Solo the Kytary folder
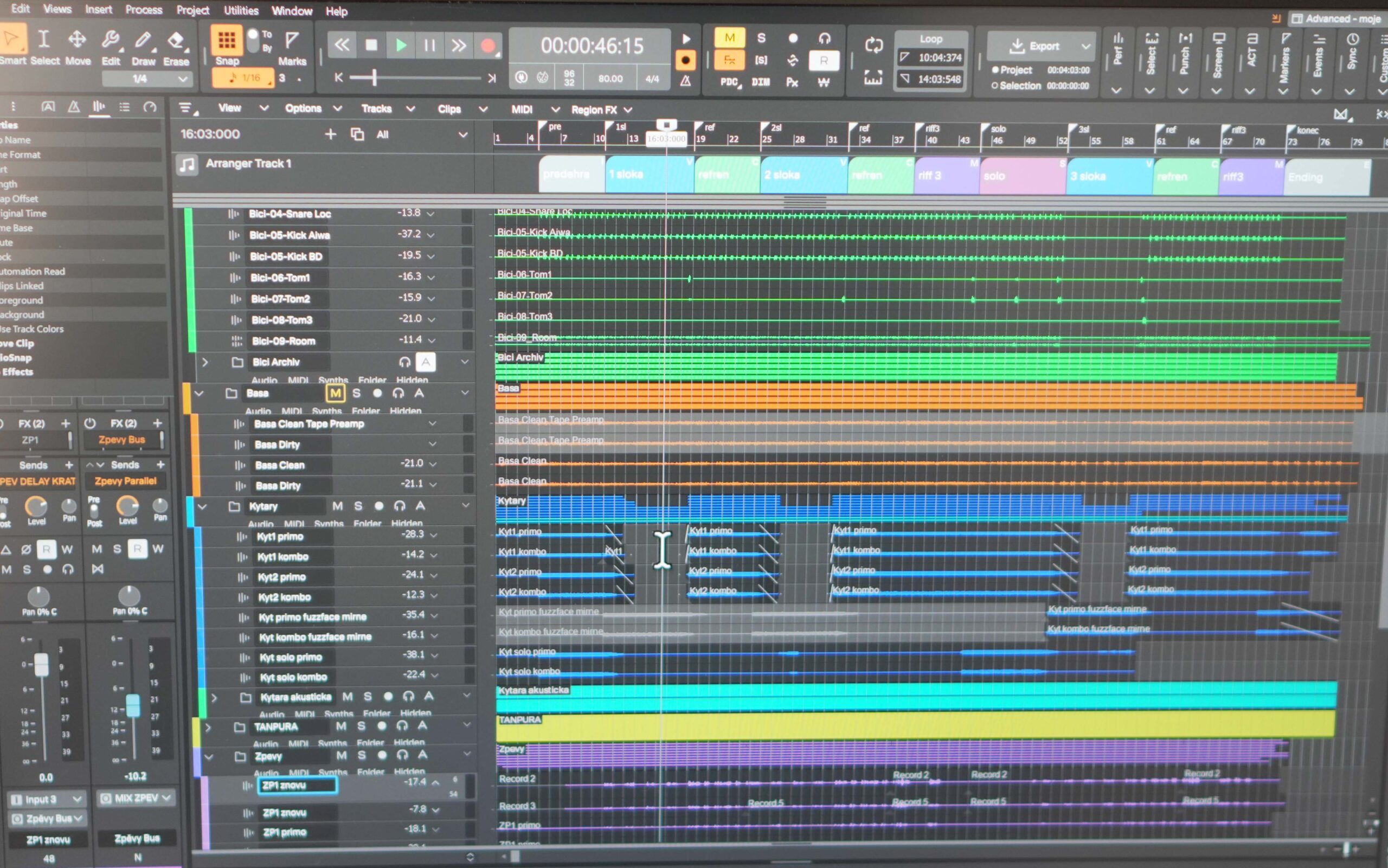Image resolution: width=1388 pixels, height=868 pixels. 358,506
